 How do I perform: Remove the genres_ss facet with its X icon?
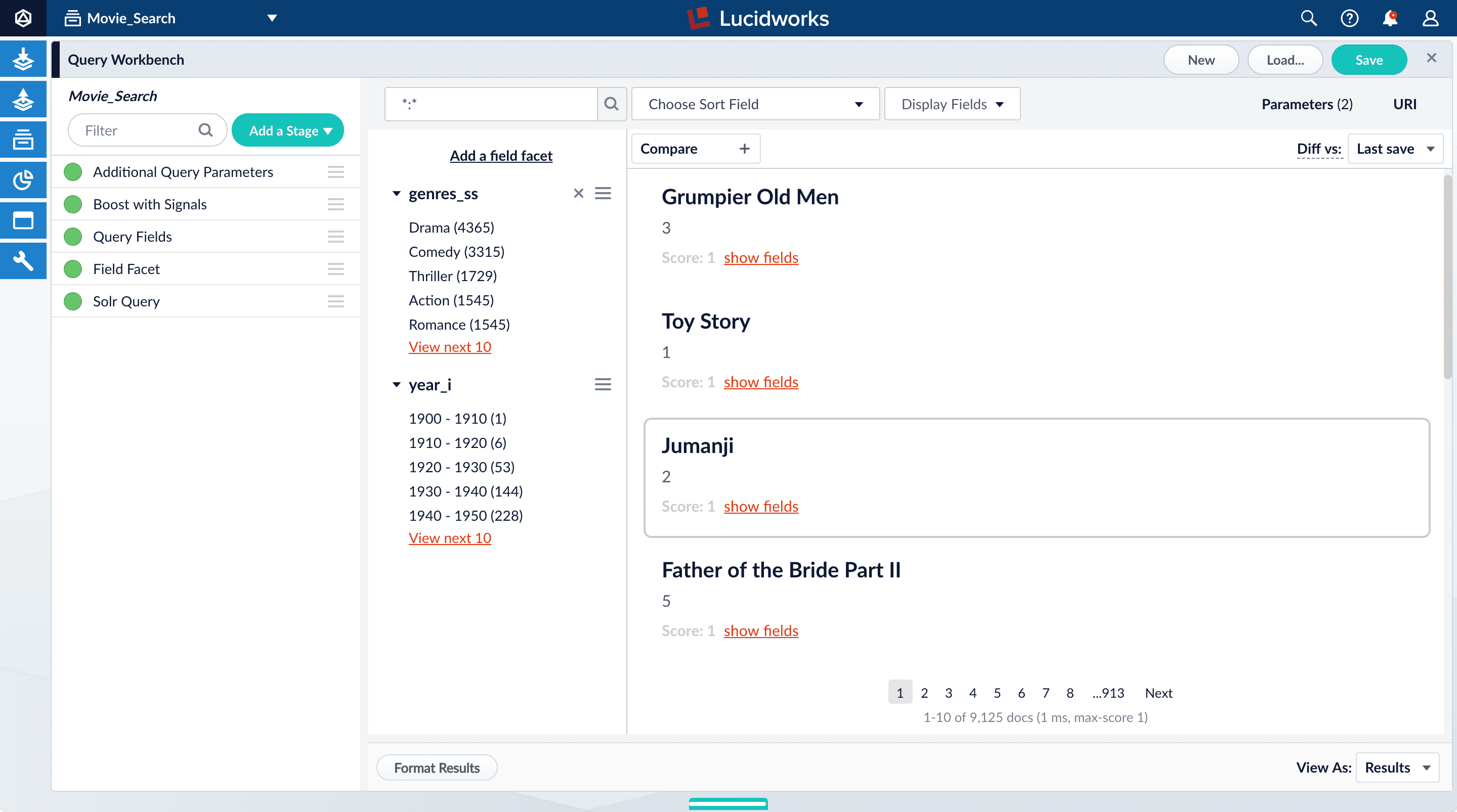click(578, 193)
